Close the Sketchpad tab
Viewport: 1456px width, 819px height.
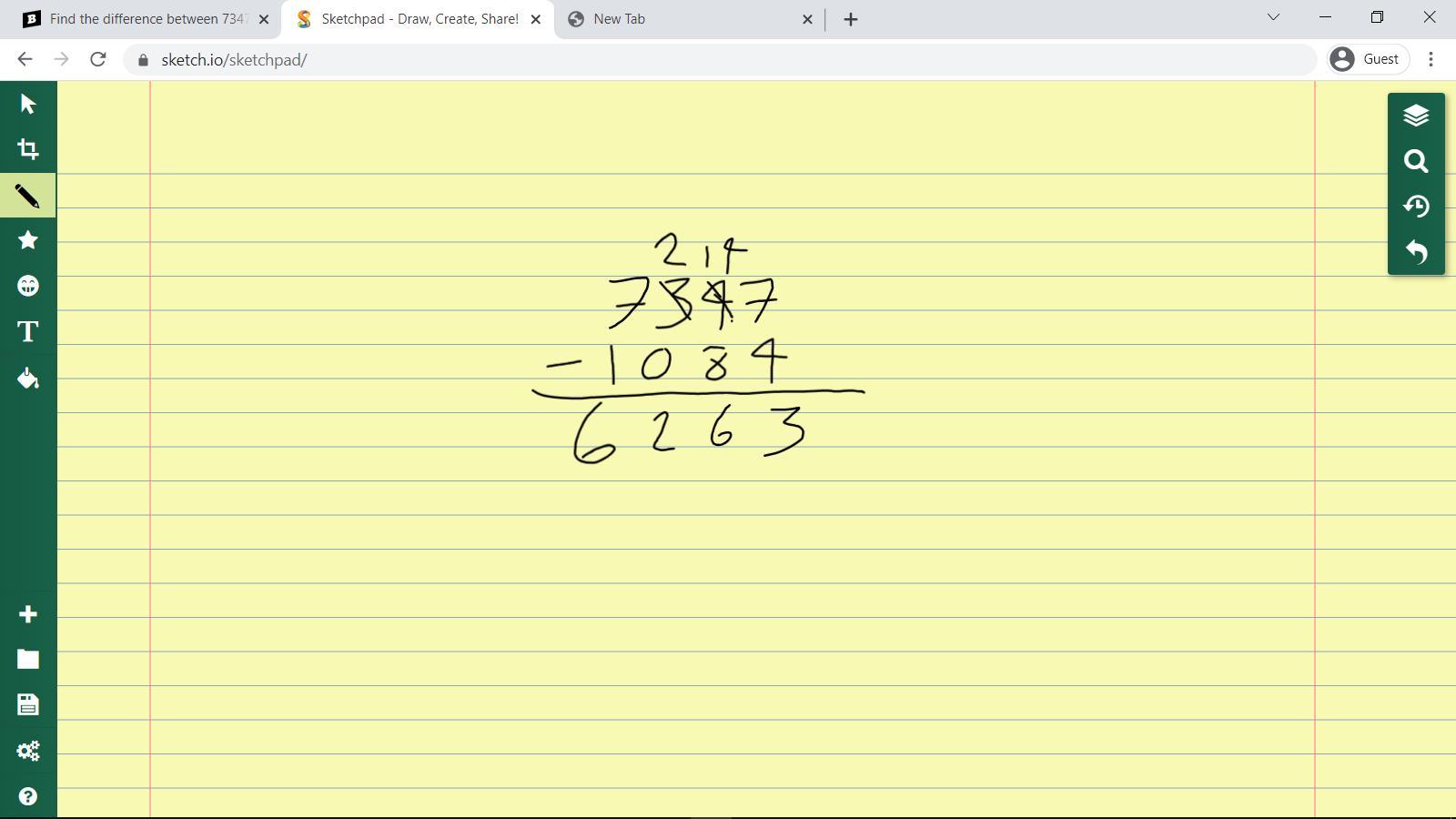(x=536, y=19)
